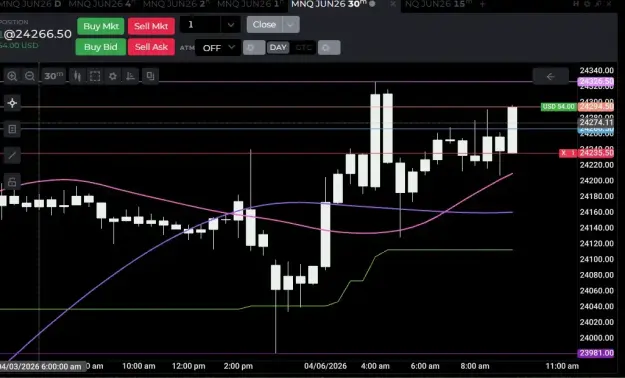Switch to NQ JUN26 15m tab

point(438,4)
